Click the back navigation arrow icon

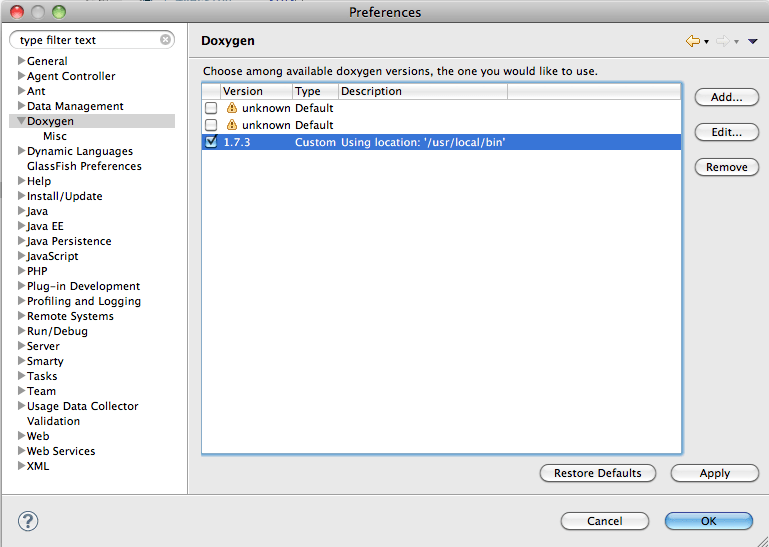692,41
